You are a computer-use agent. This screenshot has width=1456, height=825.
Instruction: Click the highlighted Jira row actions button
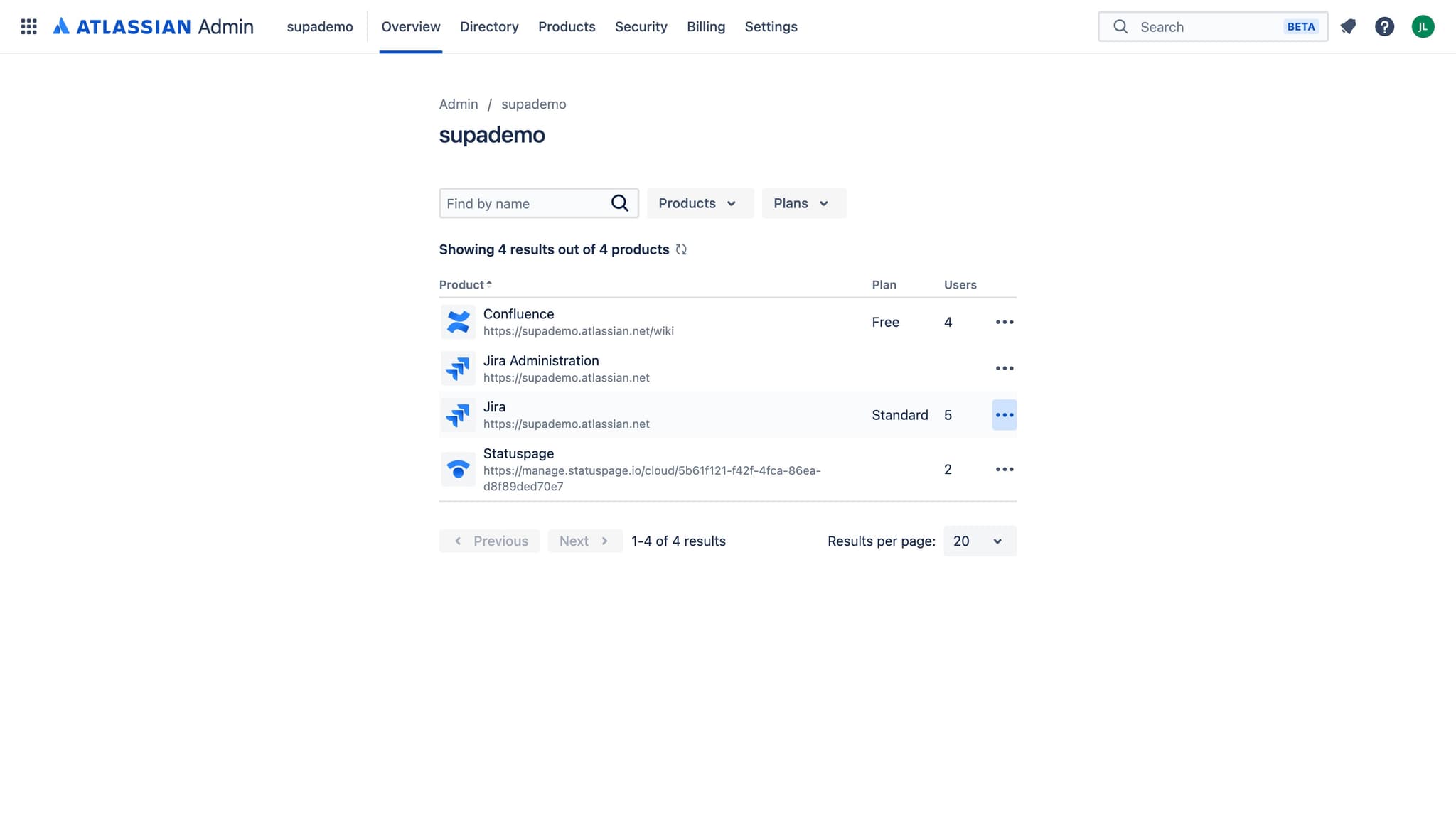tap(1004, 415)
